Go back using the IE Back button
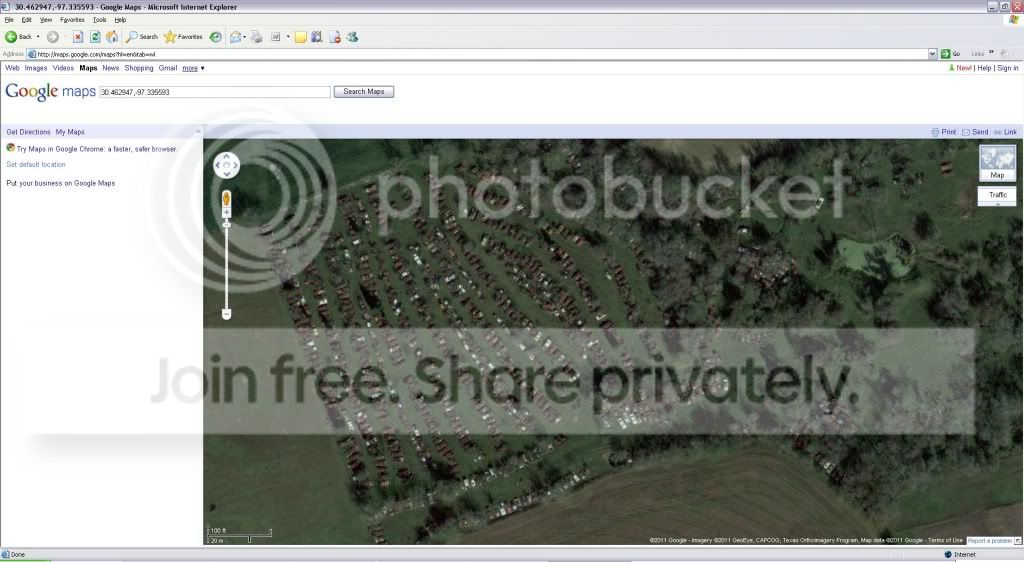1024x562 pixels. pos(18,37)
